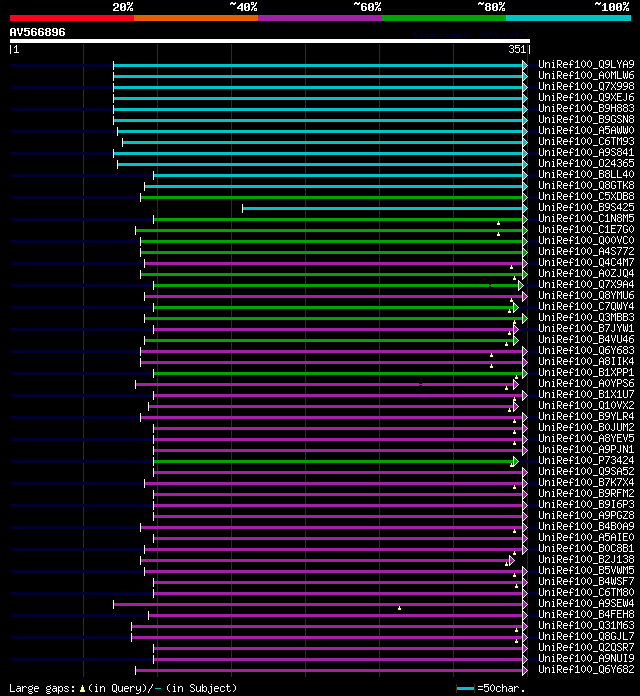640x696 pixels.
Task: Select UniRef100_B4FEH8 label
Action: click(x=586, y=614)
